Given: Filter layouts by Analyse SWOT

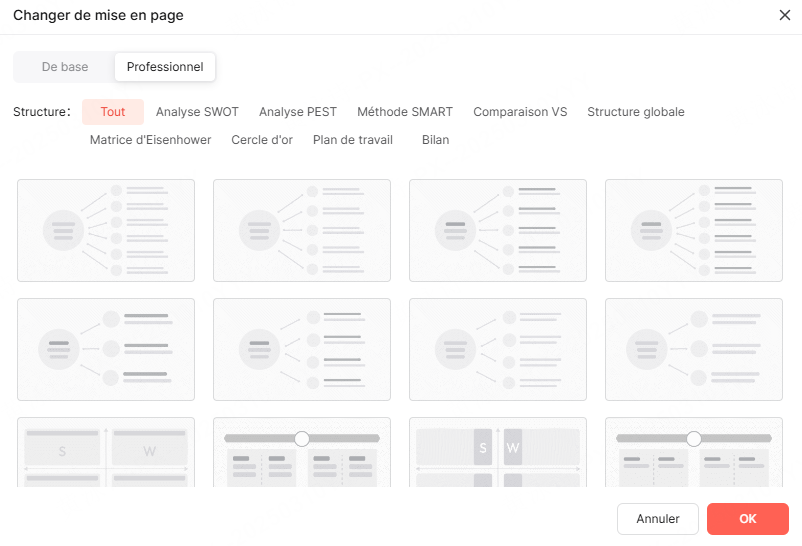Looking at the screenshot, I should click(197, 112).
